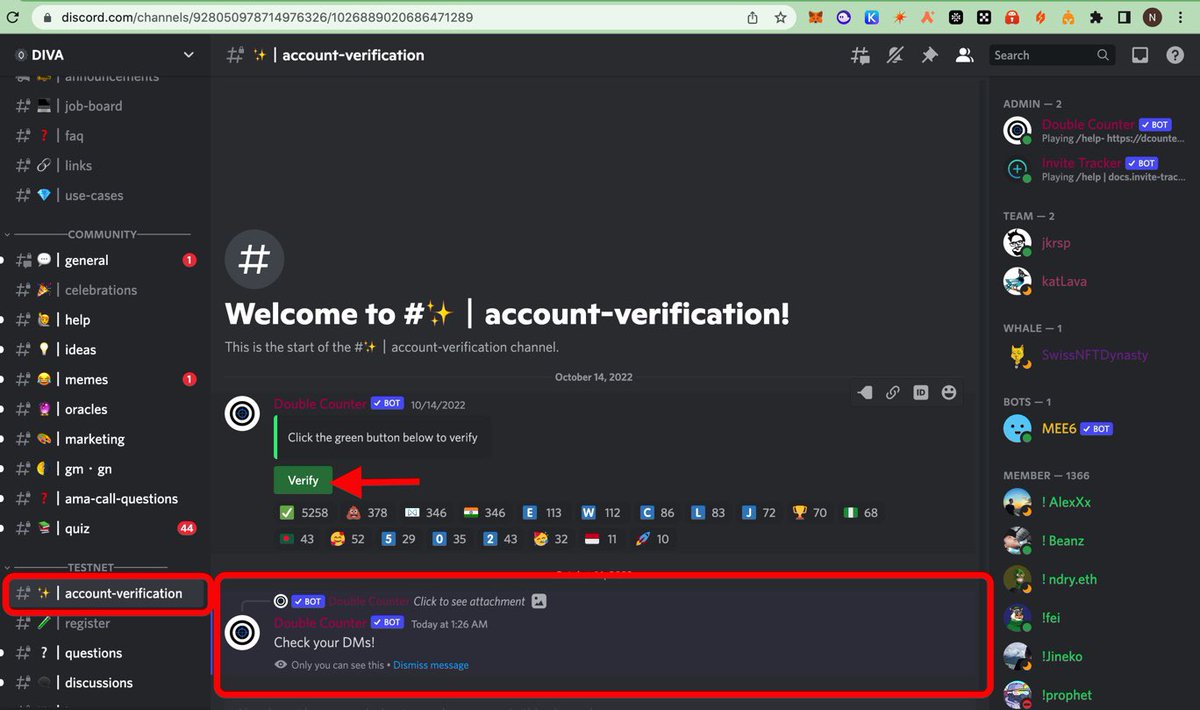1200x710 pixels.
Task: Open the oracles channel
Action: (x=104, y=409)
